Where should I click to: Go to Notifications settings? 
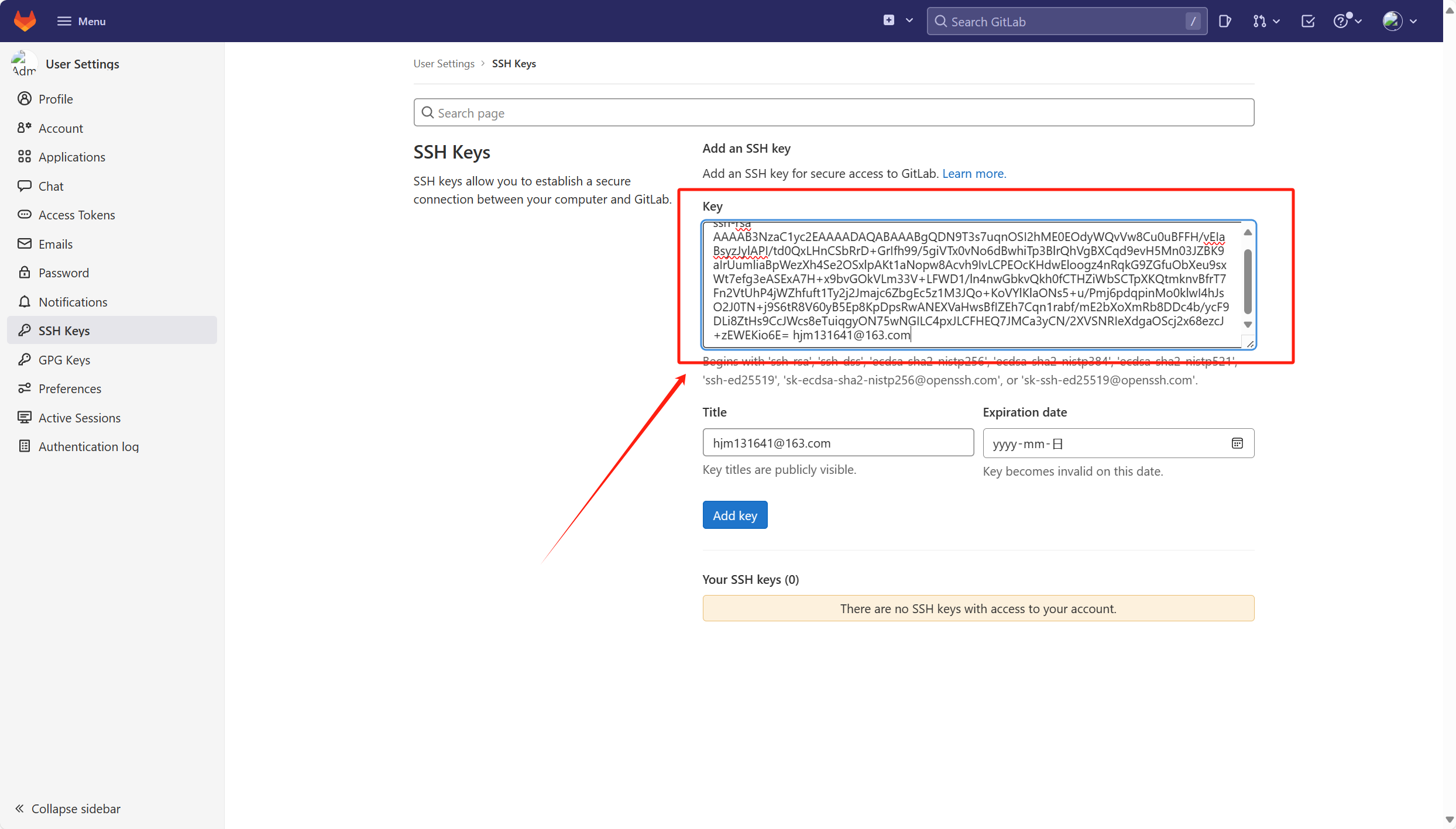tap(73, 302)
